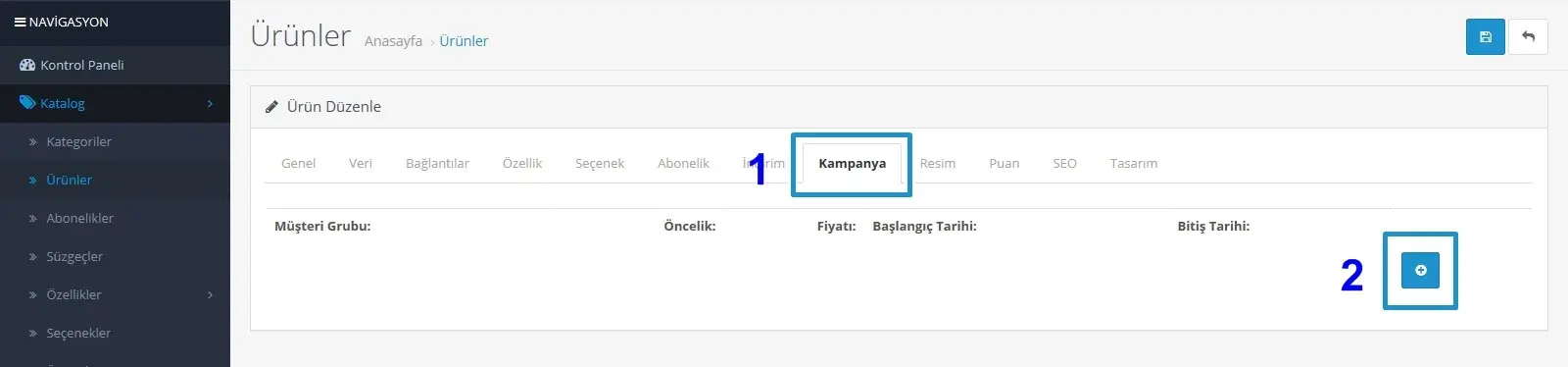Add a campaign row with plus button
Image resolution: width=1568 pixels, height=367 pixels.
(x=1420, y=270)
